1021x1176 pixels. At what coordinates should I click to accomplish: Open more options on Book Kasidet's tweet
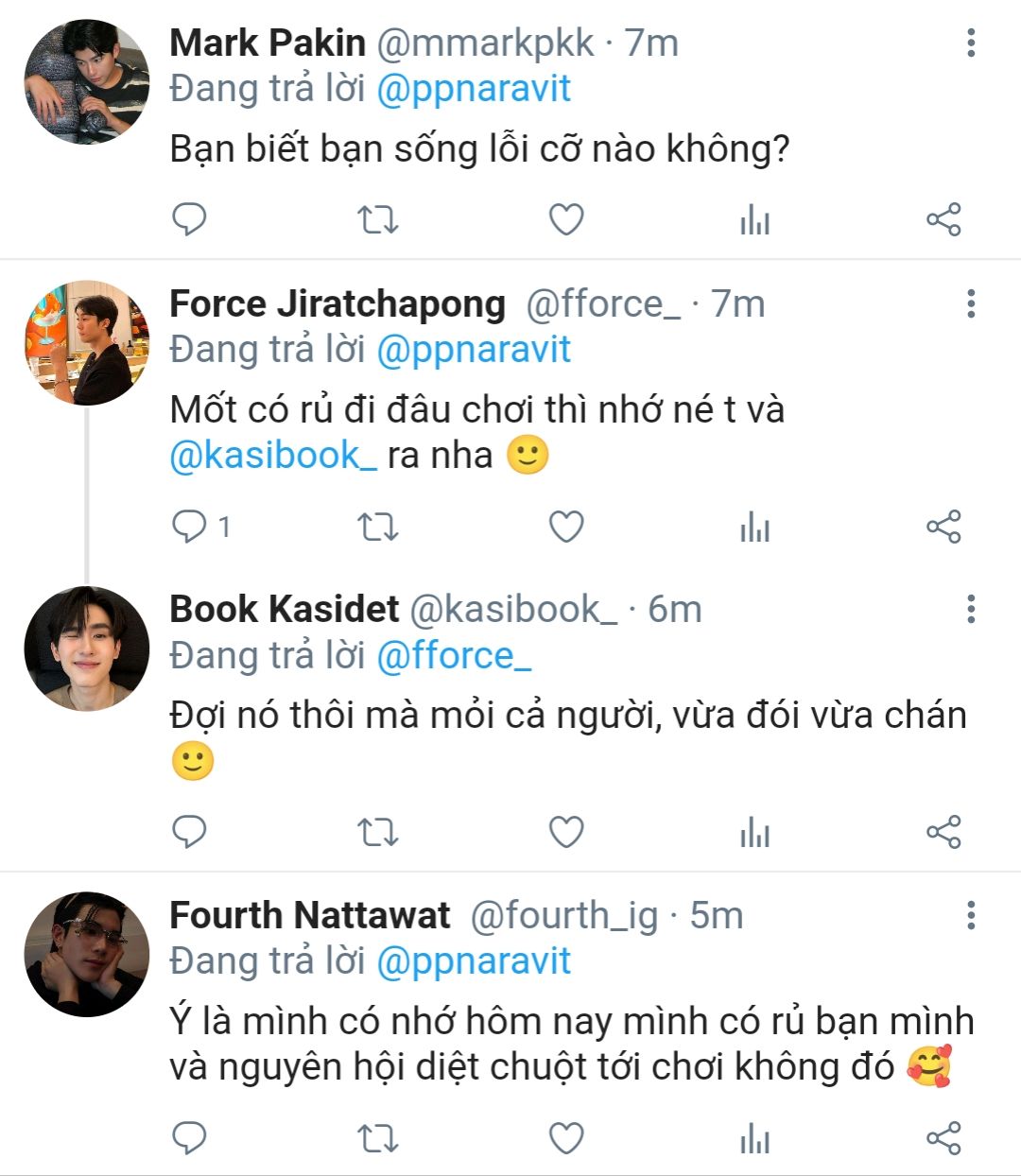point(971,610)
